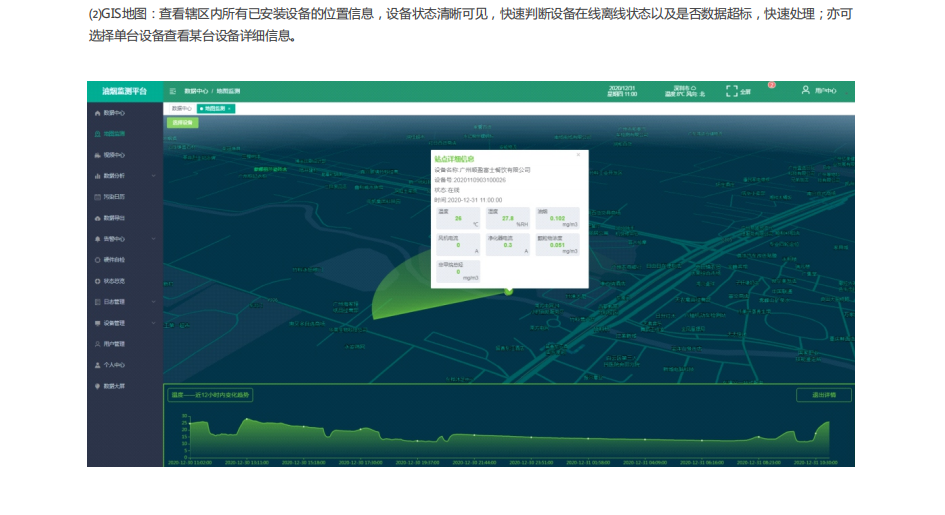Open 视频中心 menu item label

tap(114, 155)
